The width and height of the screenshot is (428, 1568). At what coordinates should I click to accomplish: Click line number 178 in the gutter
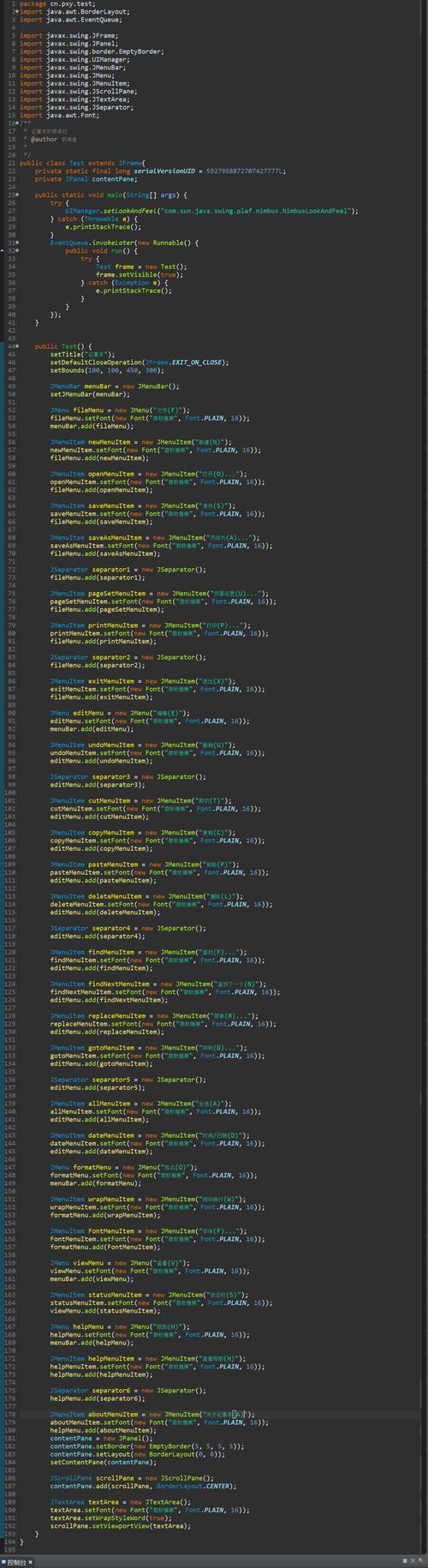tap(9, 1414)
